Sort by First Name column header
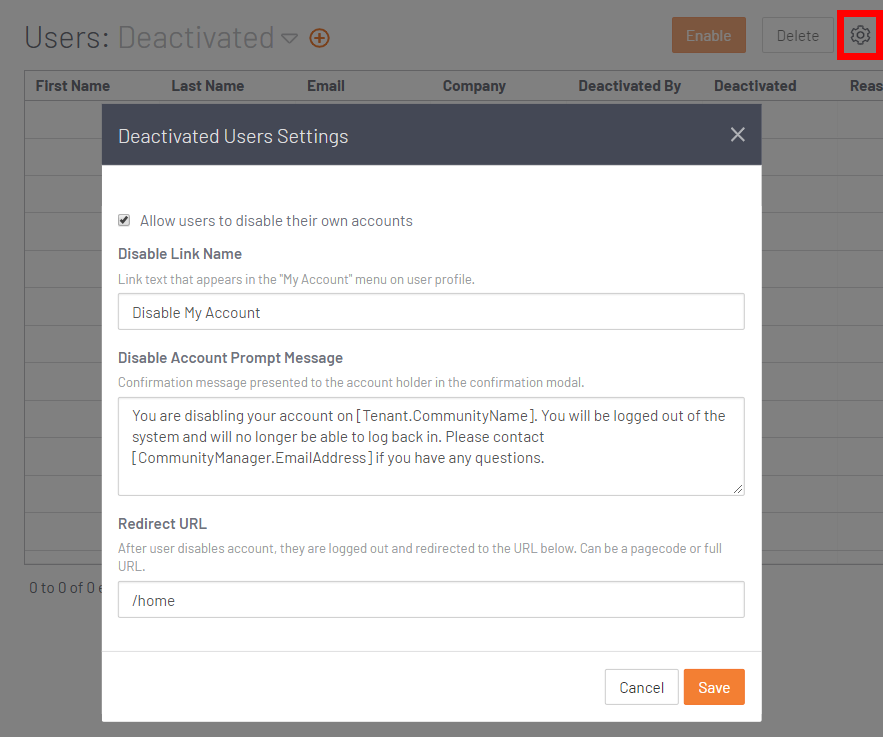The height and width of the screenshot is (737, 883). [x=73, y=86]
